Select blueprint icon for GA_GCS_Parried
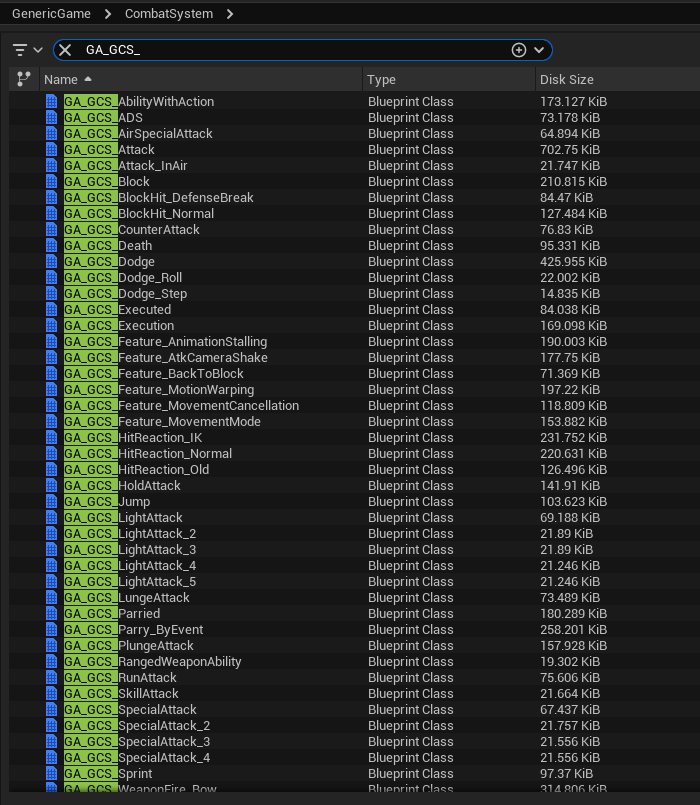This screenshot has width=700, height=805. point(51,614)
